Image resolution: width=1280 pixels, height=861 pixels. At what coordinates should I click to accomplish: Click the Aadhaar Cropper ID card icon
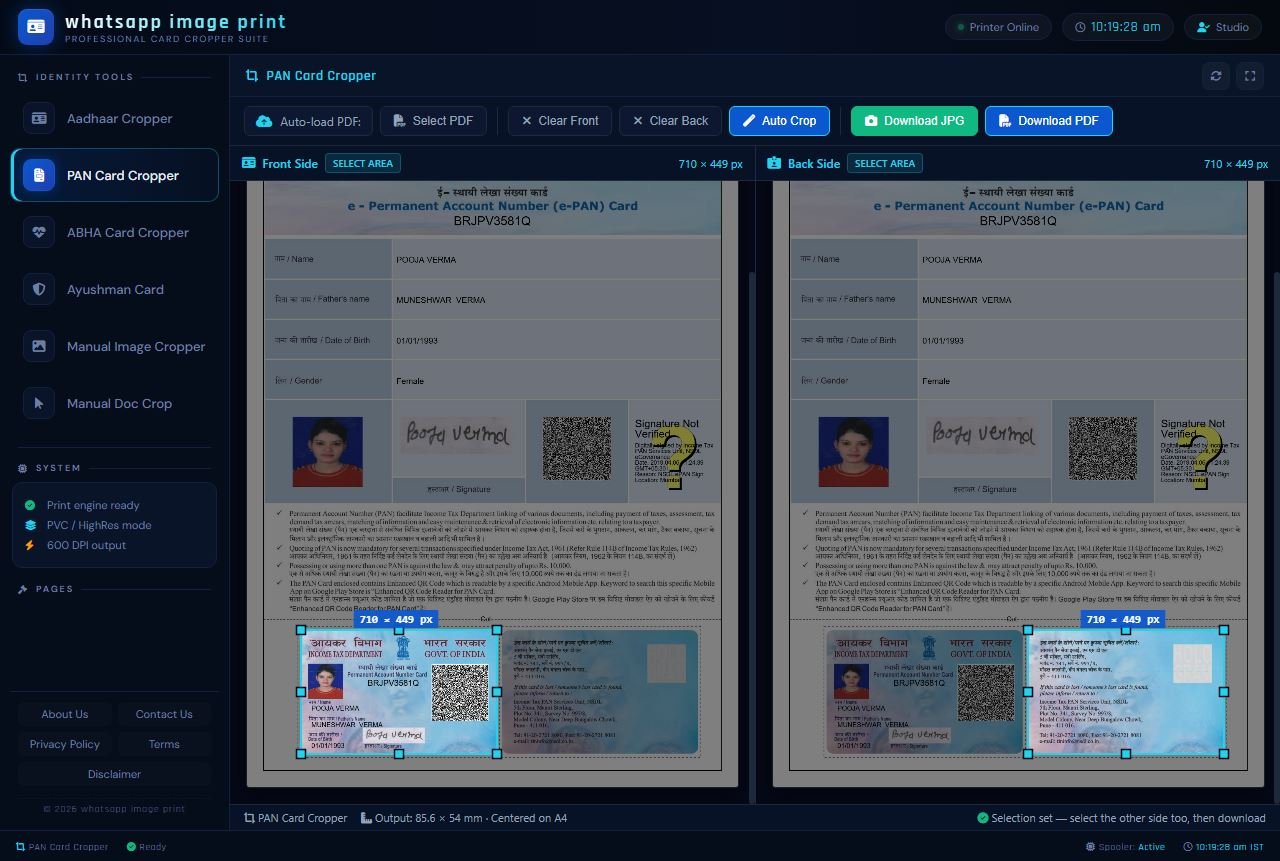(x=39, y=118)
